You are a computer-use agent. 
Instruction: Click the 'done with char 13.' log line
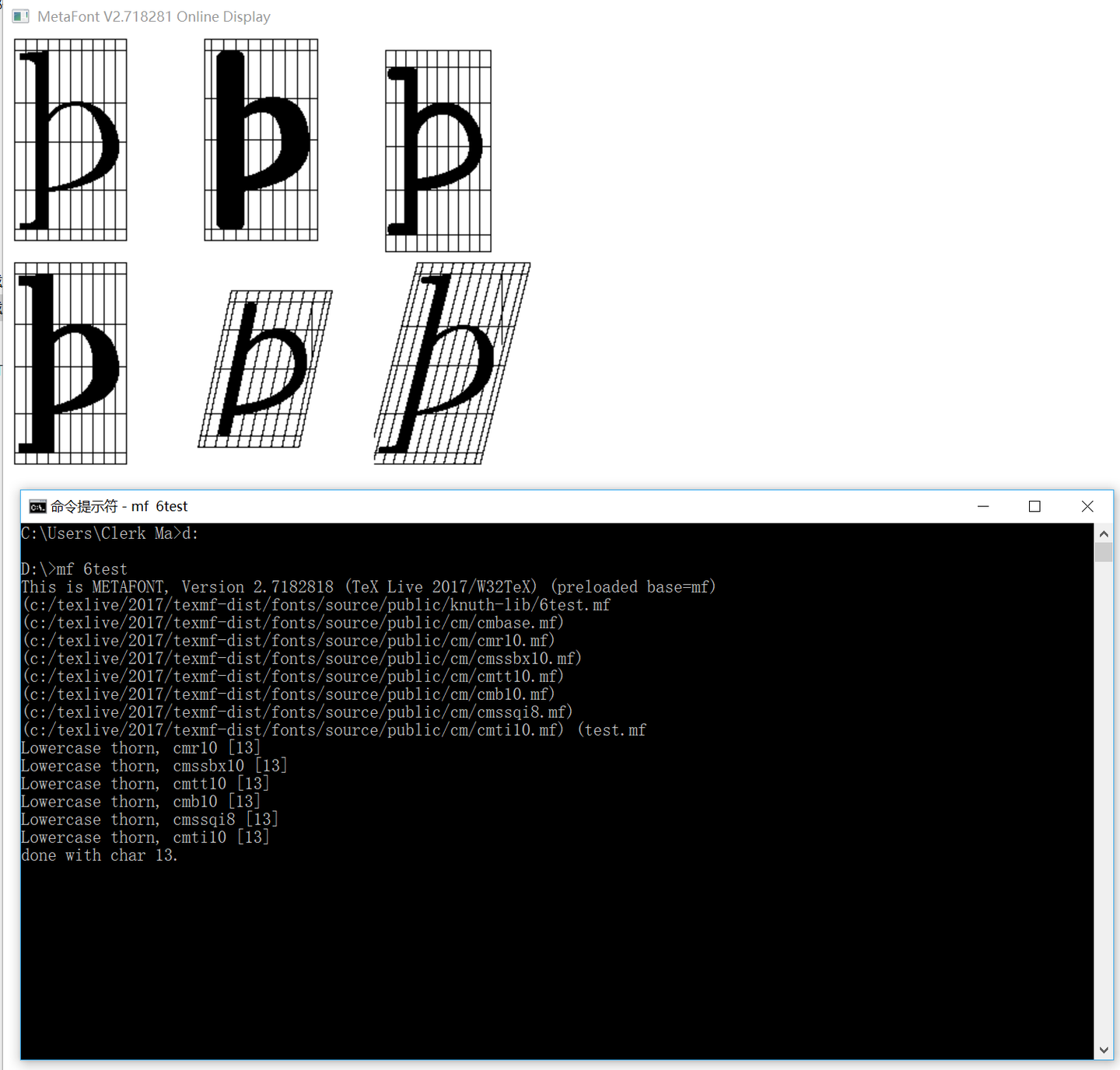coord(99,855)
